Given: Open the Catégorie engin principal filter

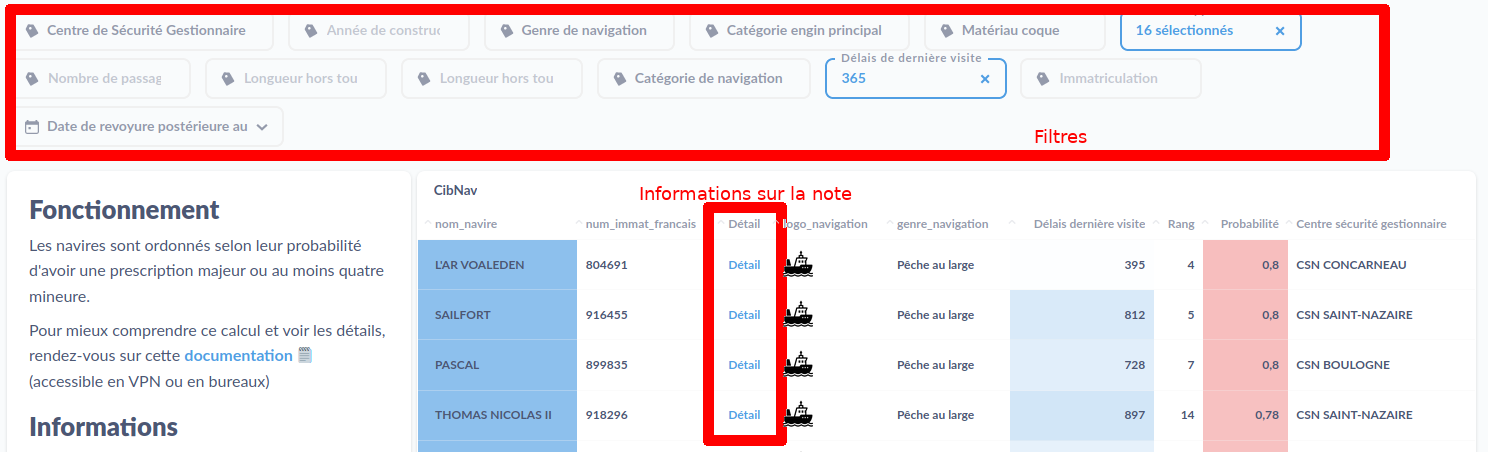Looking at the screenshot, I should click(x=799, y=31).
